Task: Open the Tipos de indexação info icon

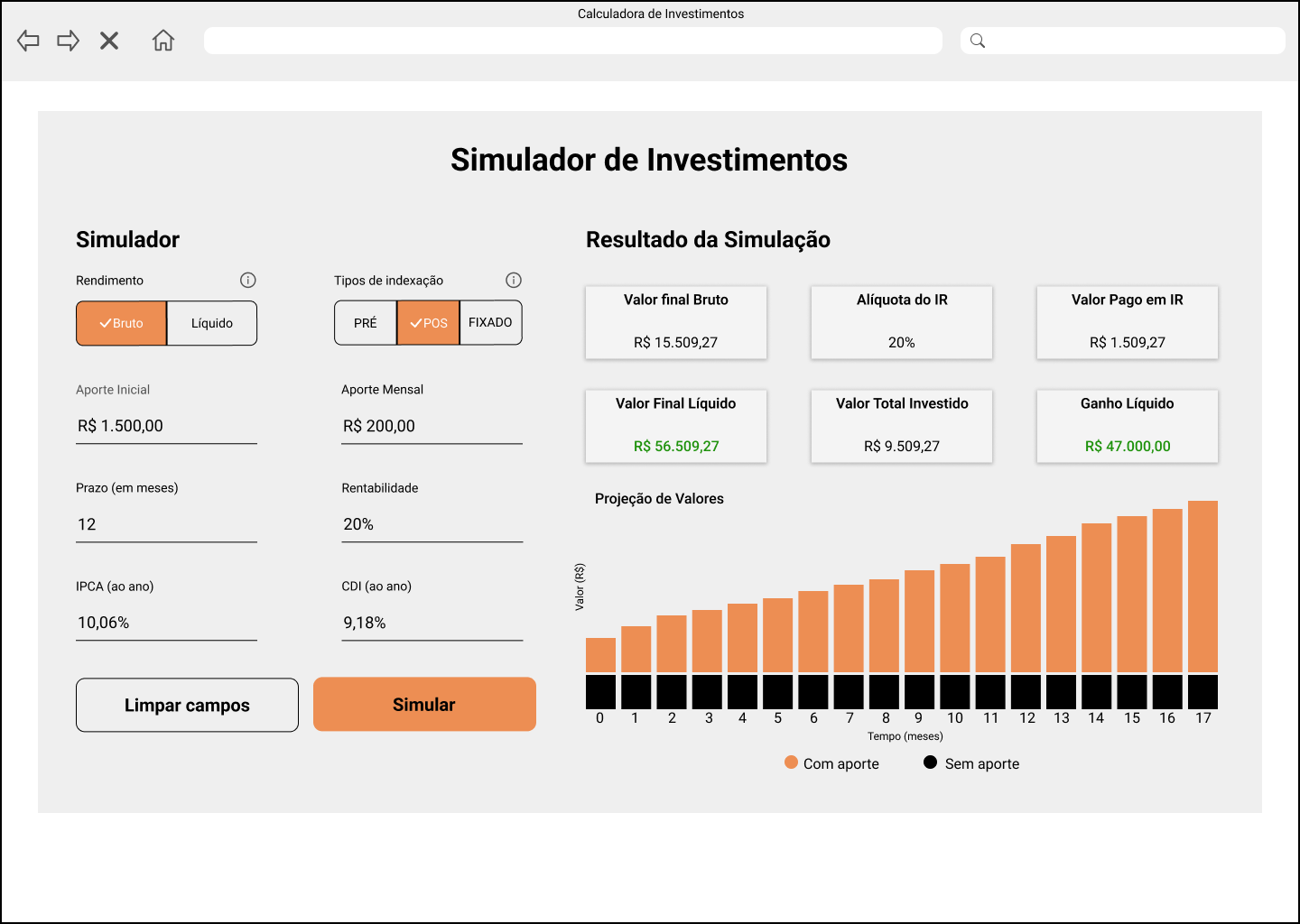Action: (x=514, y=280)
